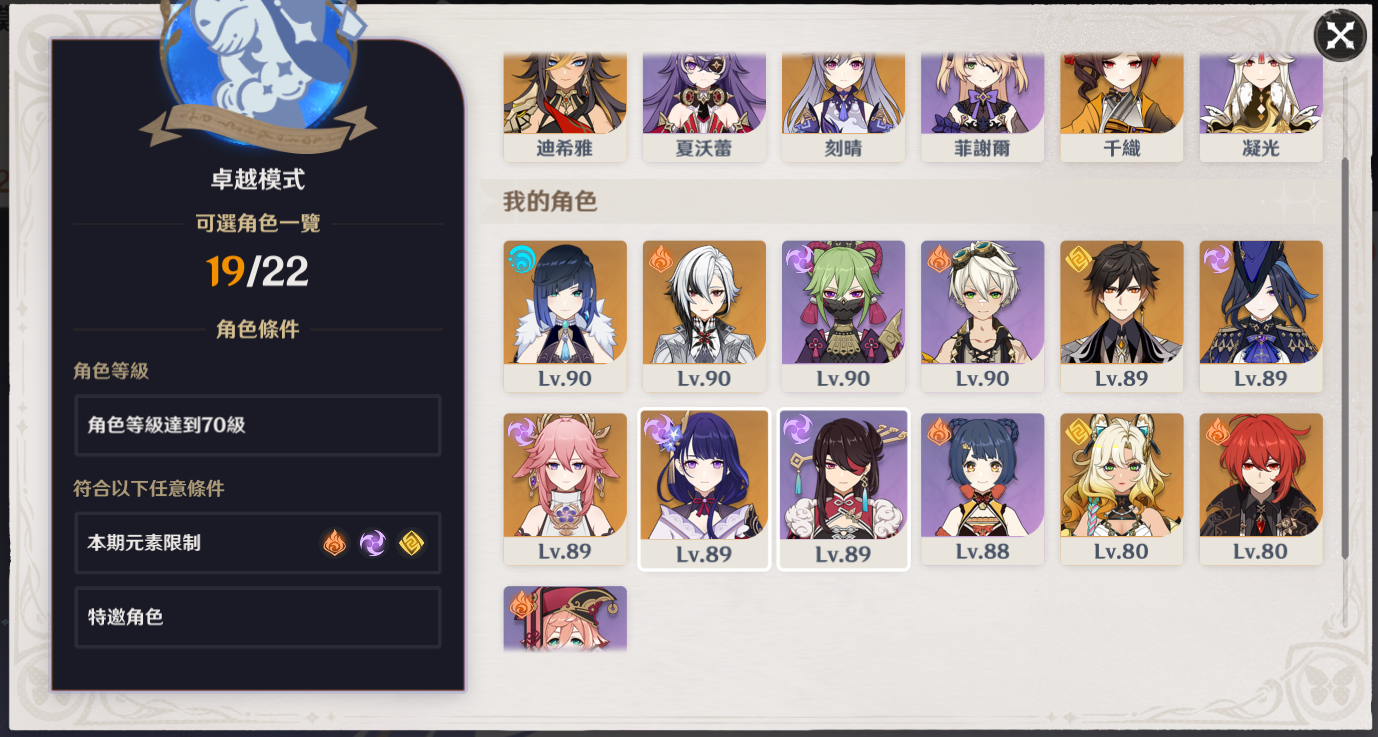The width and height of the screenshot is (1378, 737).
Task: Select trial character 迪希雅
Action: [565, 107]
